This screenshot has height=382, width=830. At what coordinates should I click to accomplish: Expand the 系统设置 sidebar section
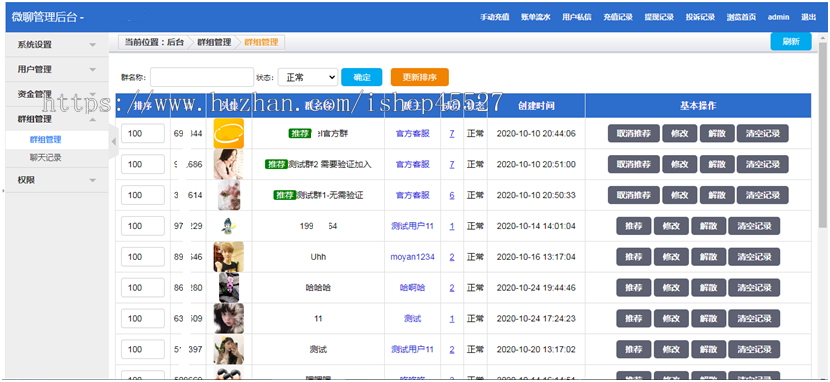(56, 44)
